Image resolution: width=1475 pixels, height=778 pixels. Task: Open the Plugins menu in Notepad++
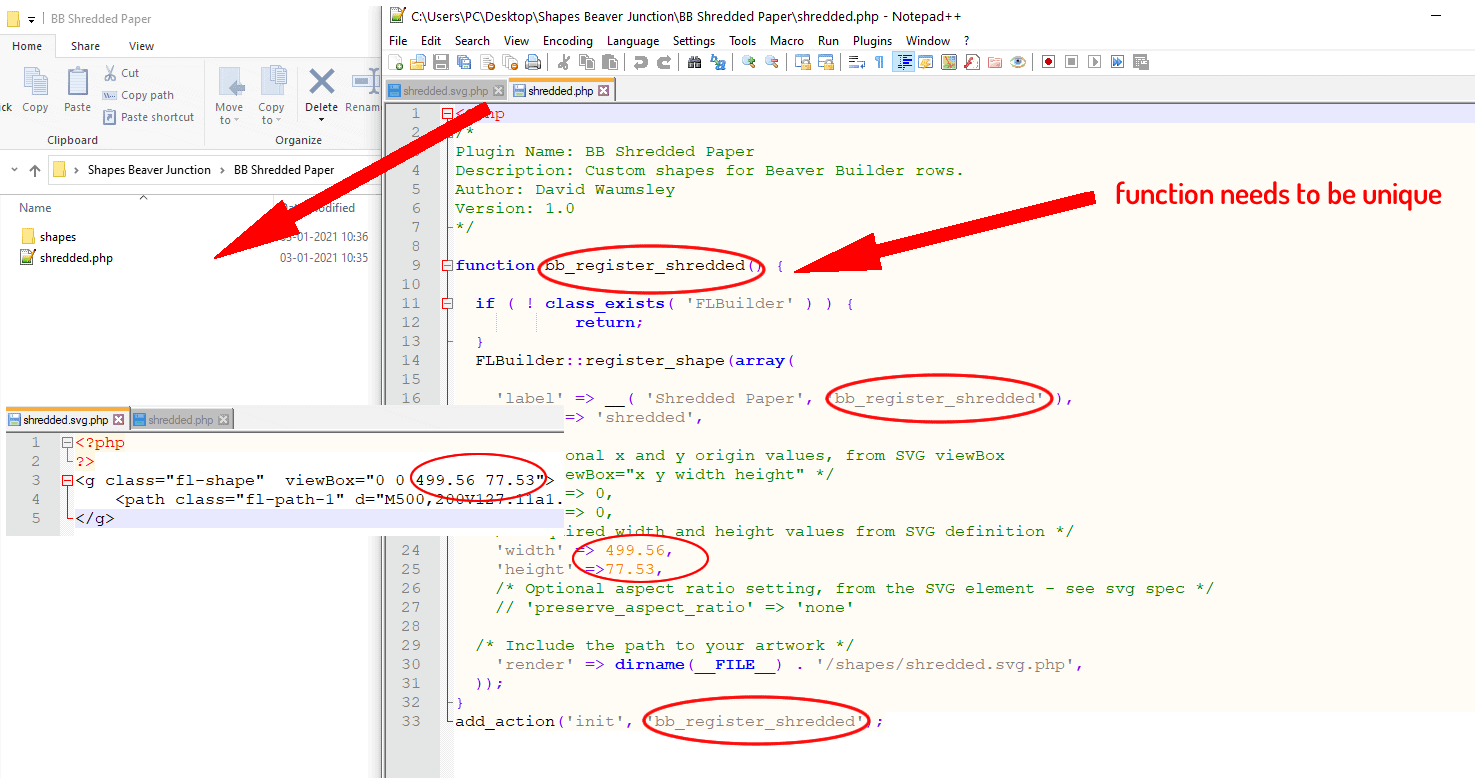click(872, 41)
